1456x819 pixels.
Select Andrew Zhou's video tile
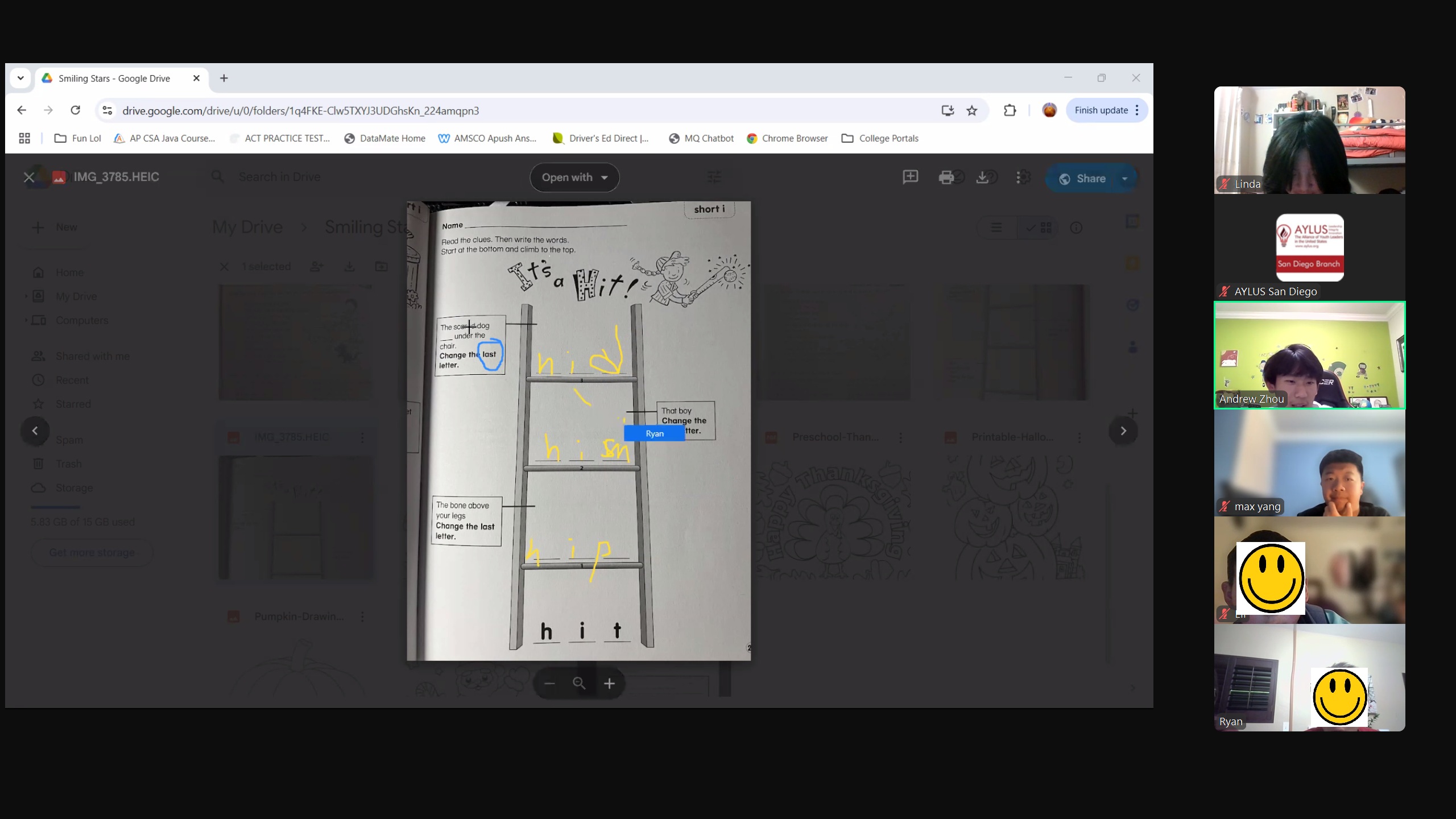1309,355
